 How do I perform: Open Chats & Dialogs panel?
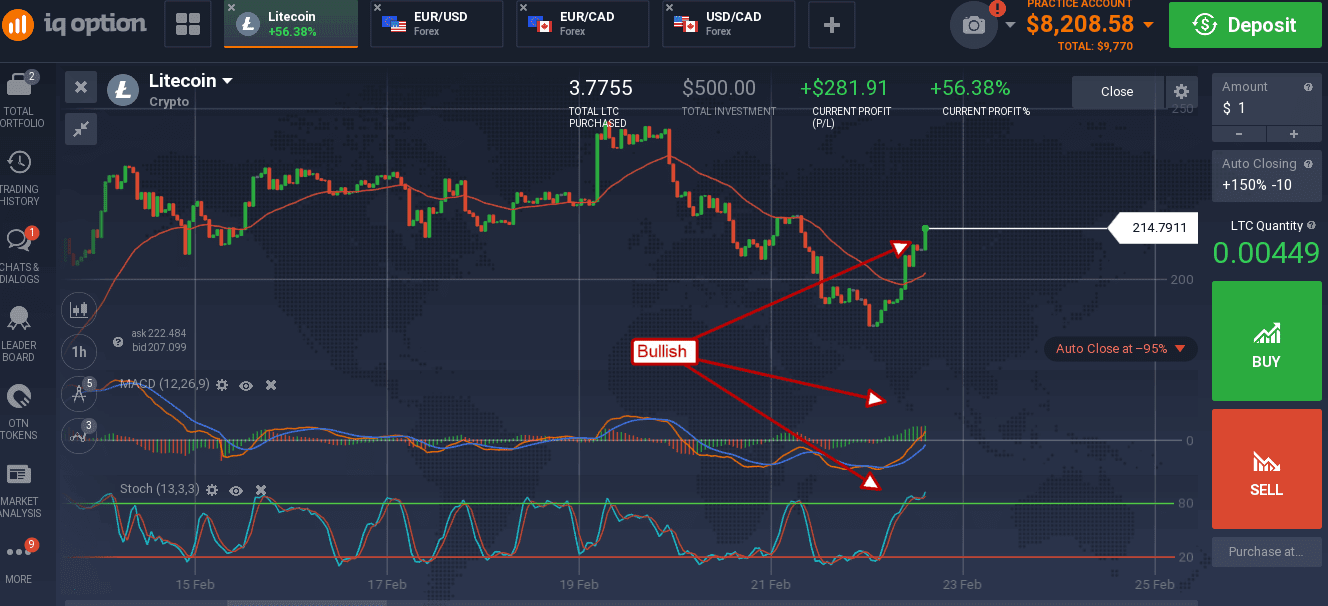tap(19, 256)
